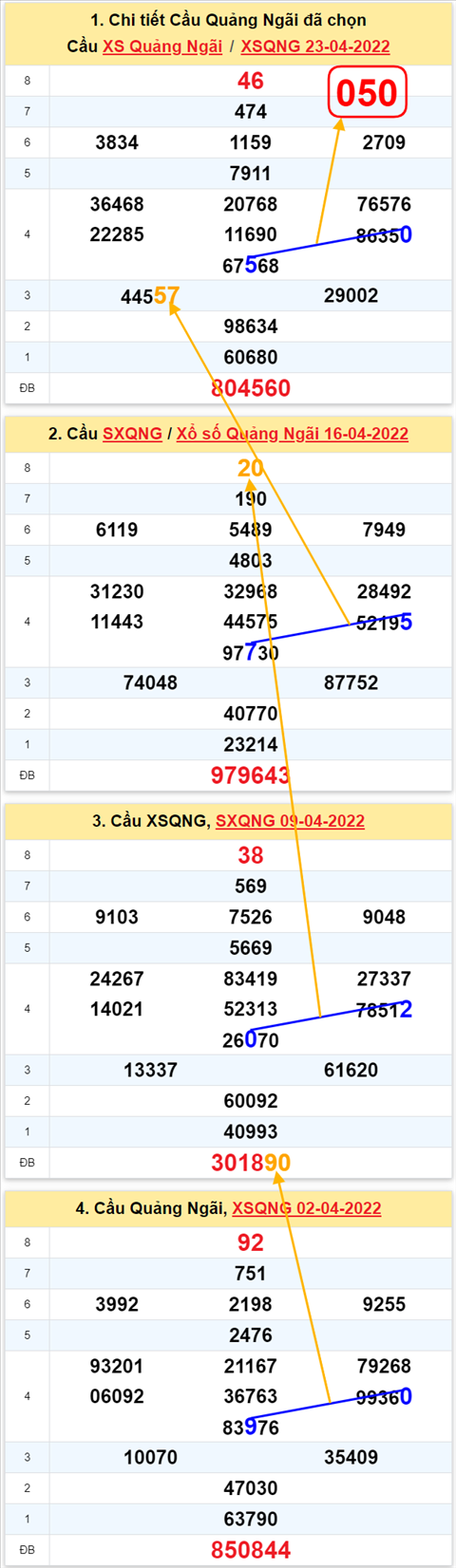Image resolution: width=456 pixels, height=1568 pixels.
Task: Click the number 26070
Action: click(x=251, y=1040)
